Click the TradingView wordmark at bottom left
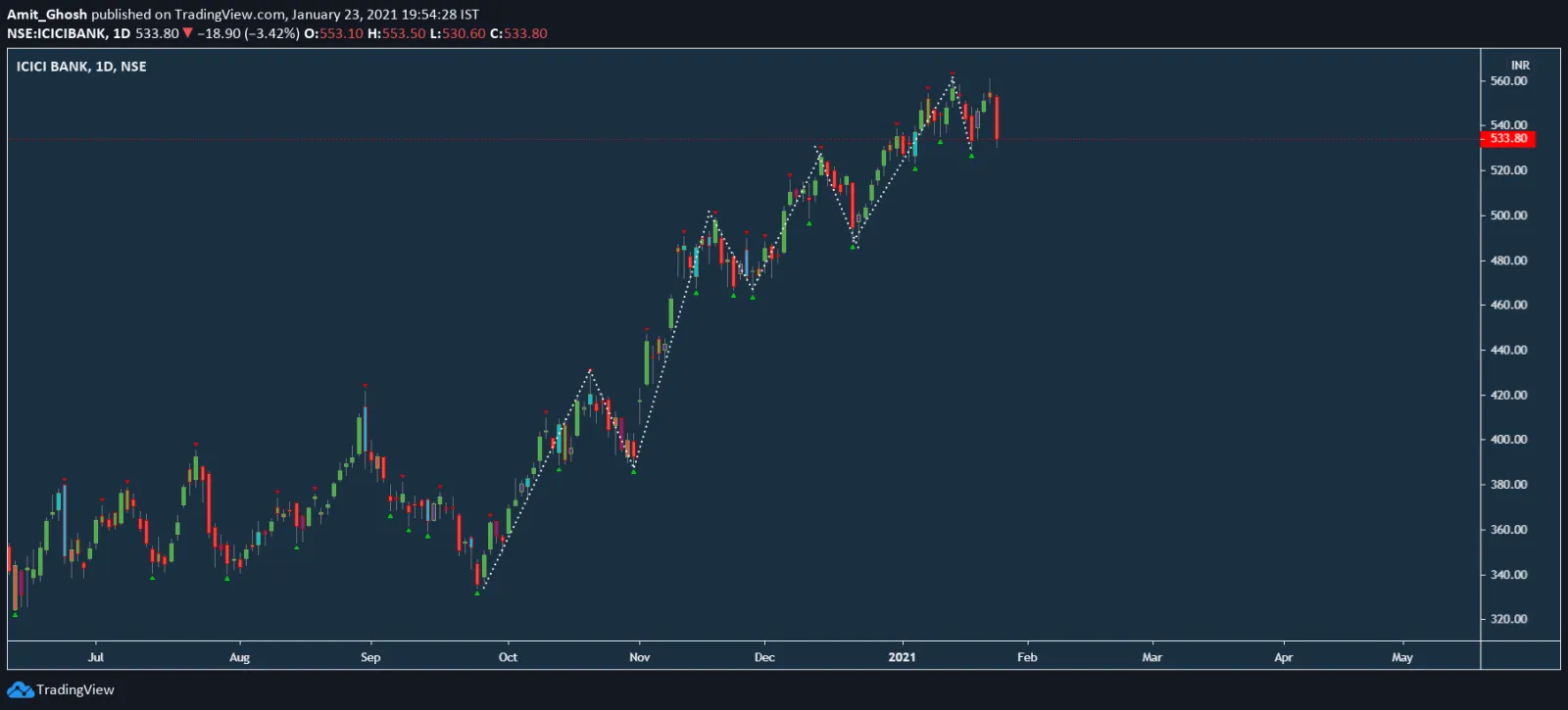 [x=75, y=690]
